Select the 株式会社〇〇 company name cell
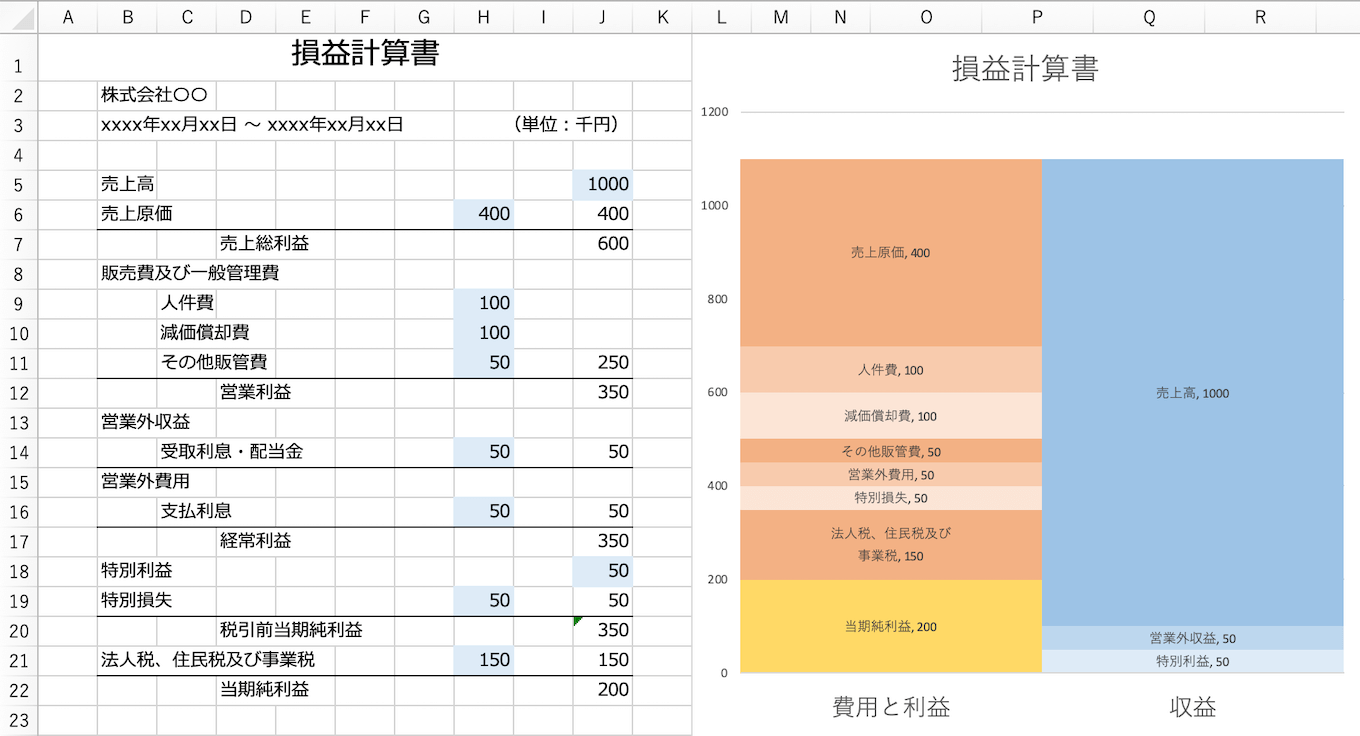The height and width of the screenshot is (736, 1360). 155,96
